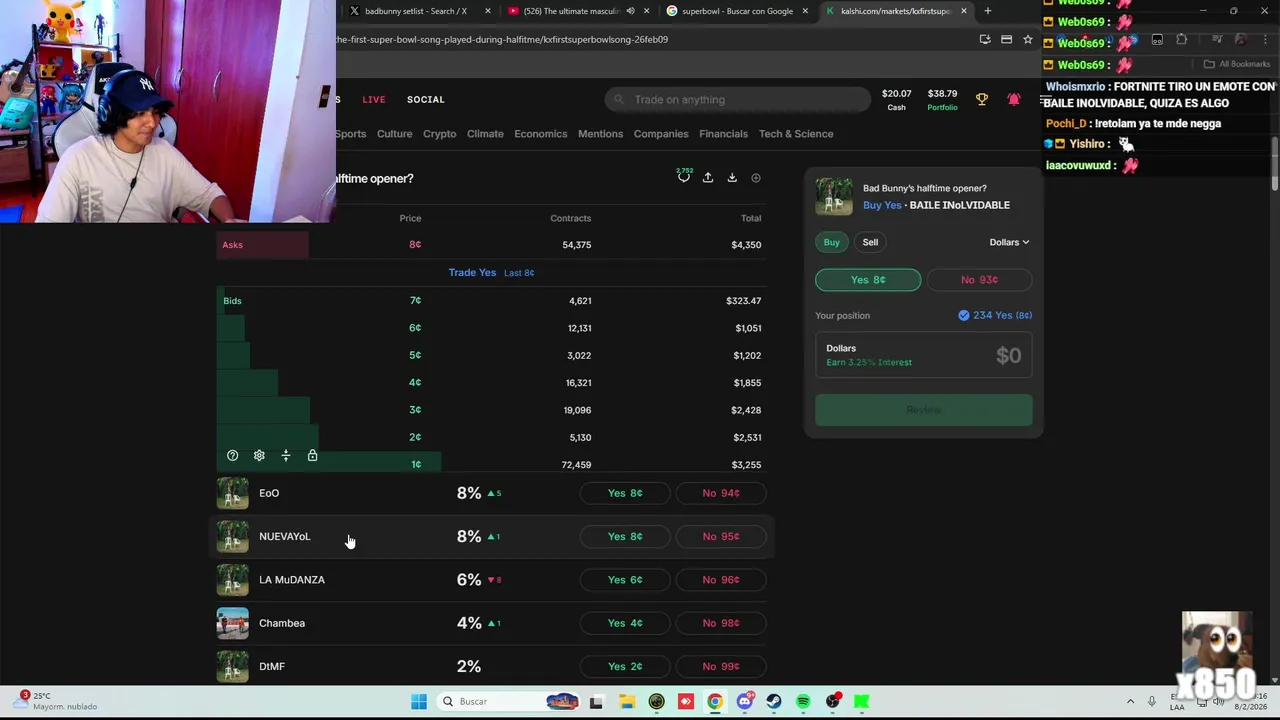
Task: Click the card icon beside the address bar star
Action: pyautogui.click(x=1006, y=39)
